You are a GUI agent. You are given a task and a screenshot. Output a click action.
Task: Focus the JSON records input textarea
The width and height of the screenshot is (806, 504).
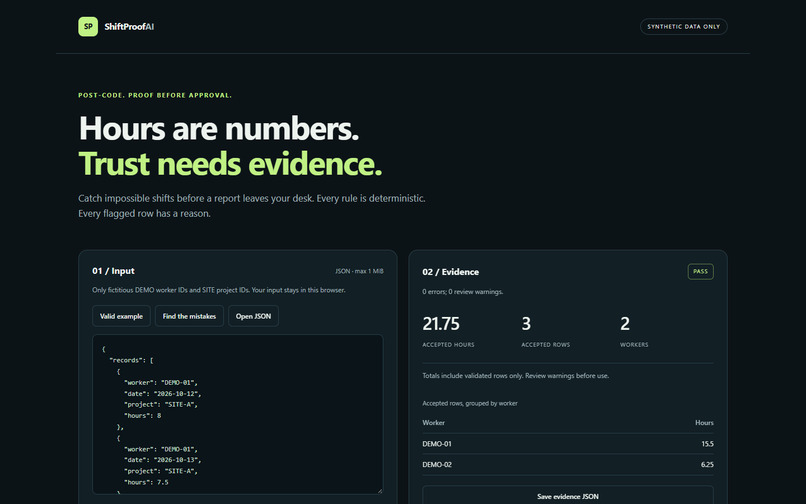pyautogui.click(x=237, y=415)
